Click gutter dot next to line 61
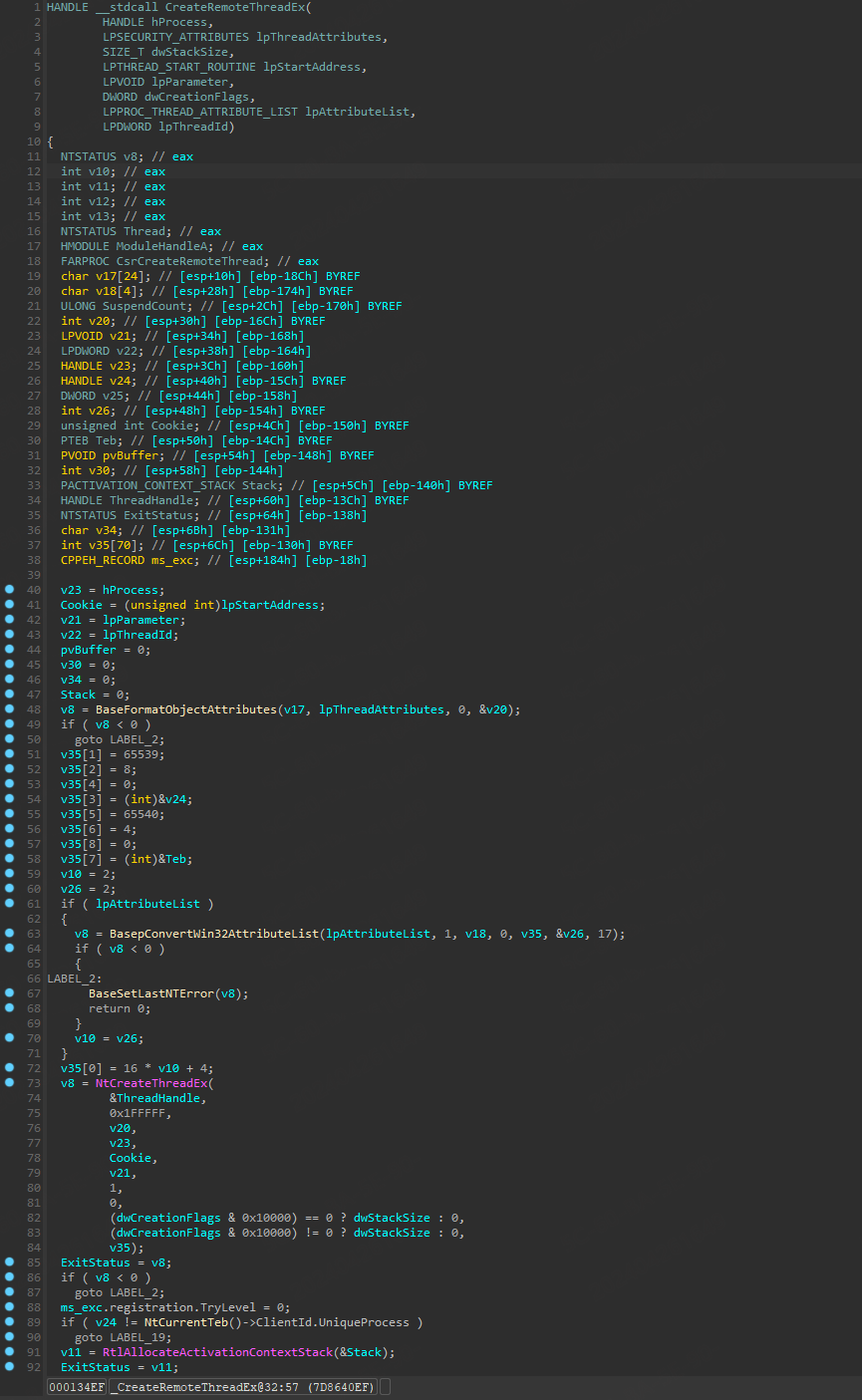Image resolution: width=862 pixels, height=1400 pixels. [9, 904]
